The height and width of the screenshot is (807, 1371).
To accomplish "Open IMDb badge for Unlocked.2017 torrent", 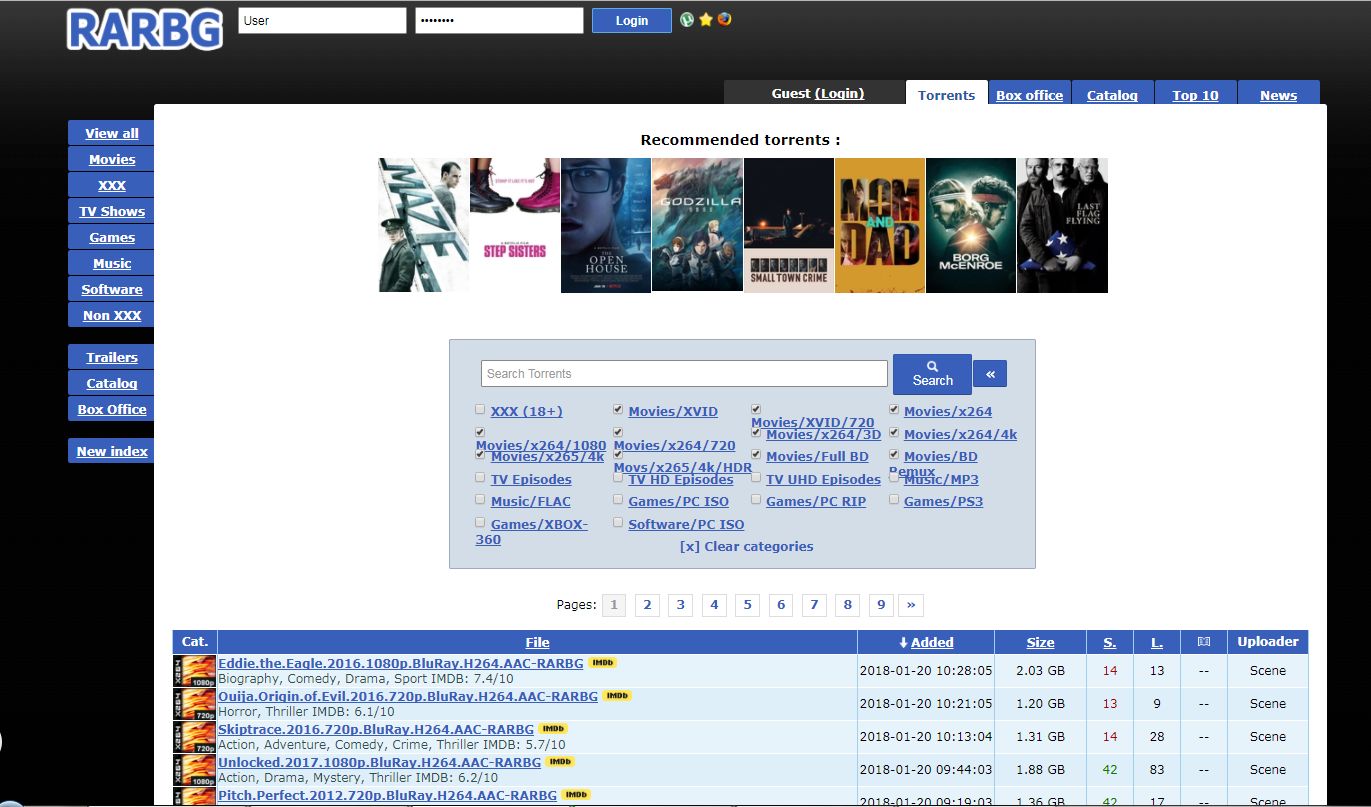I will click(560, 762).
